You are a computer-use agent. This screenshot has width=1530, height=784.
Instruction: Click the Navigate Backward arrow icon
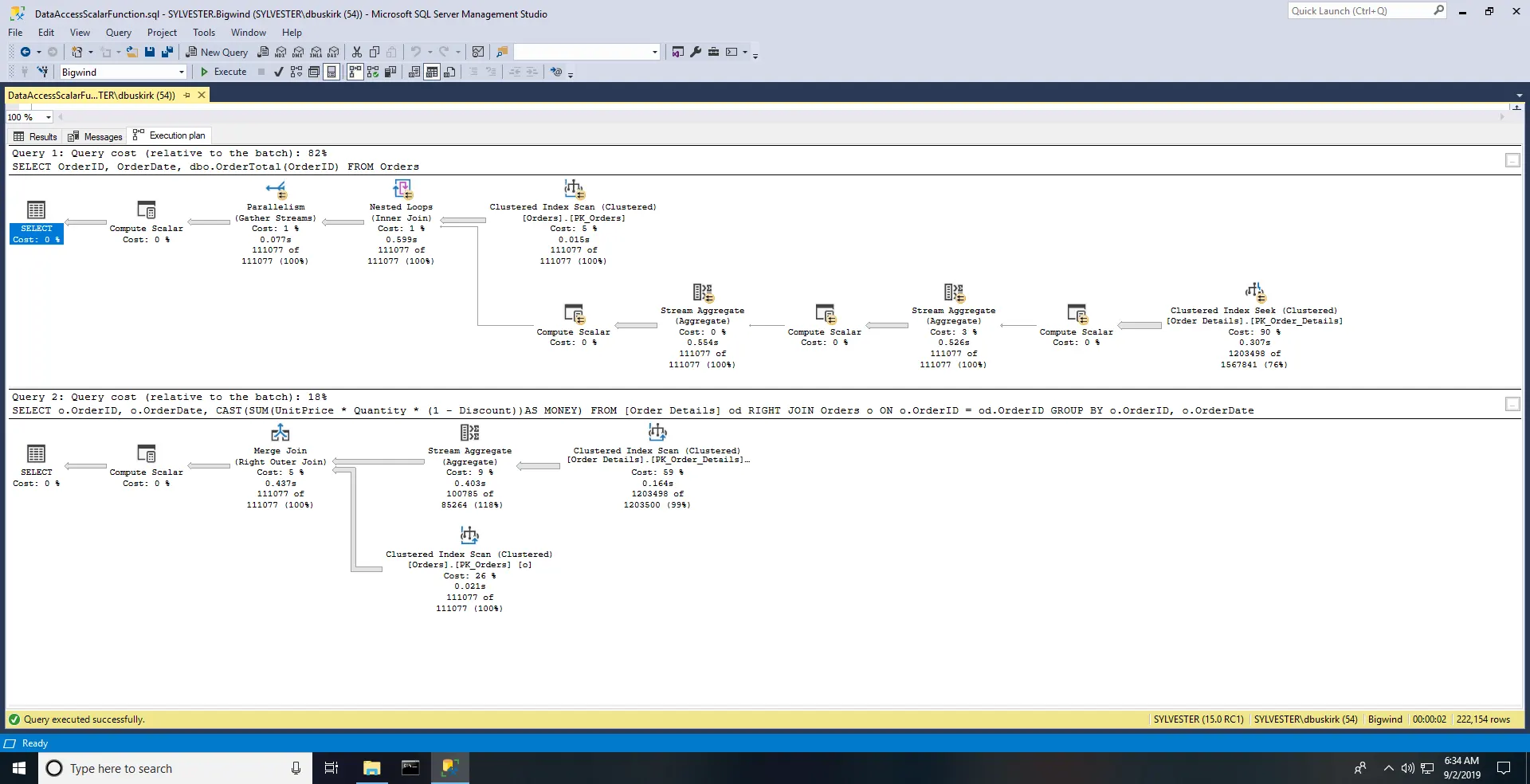25,52
